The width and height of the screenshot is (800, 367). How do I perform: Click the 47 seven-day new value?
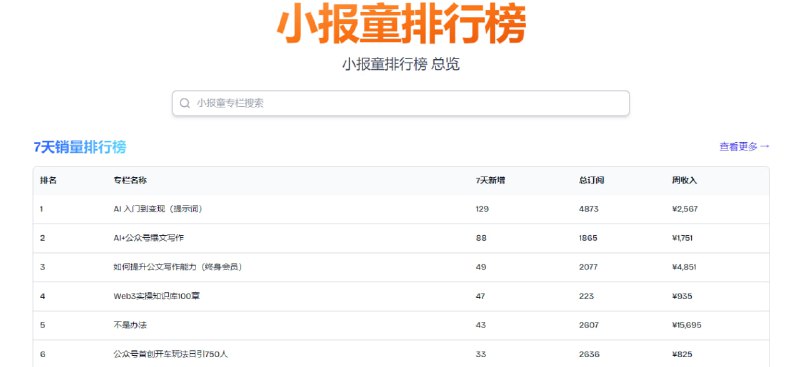480,296
